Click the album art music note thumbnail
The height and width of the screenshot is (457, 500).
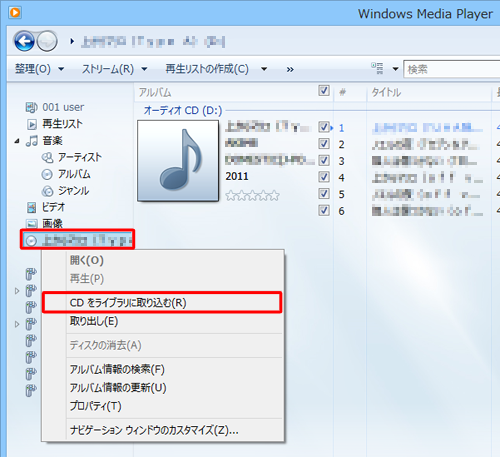[x=178, y=161]
